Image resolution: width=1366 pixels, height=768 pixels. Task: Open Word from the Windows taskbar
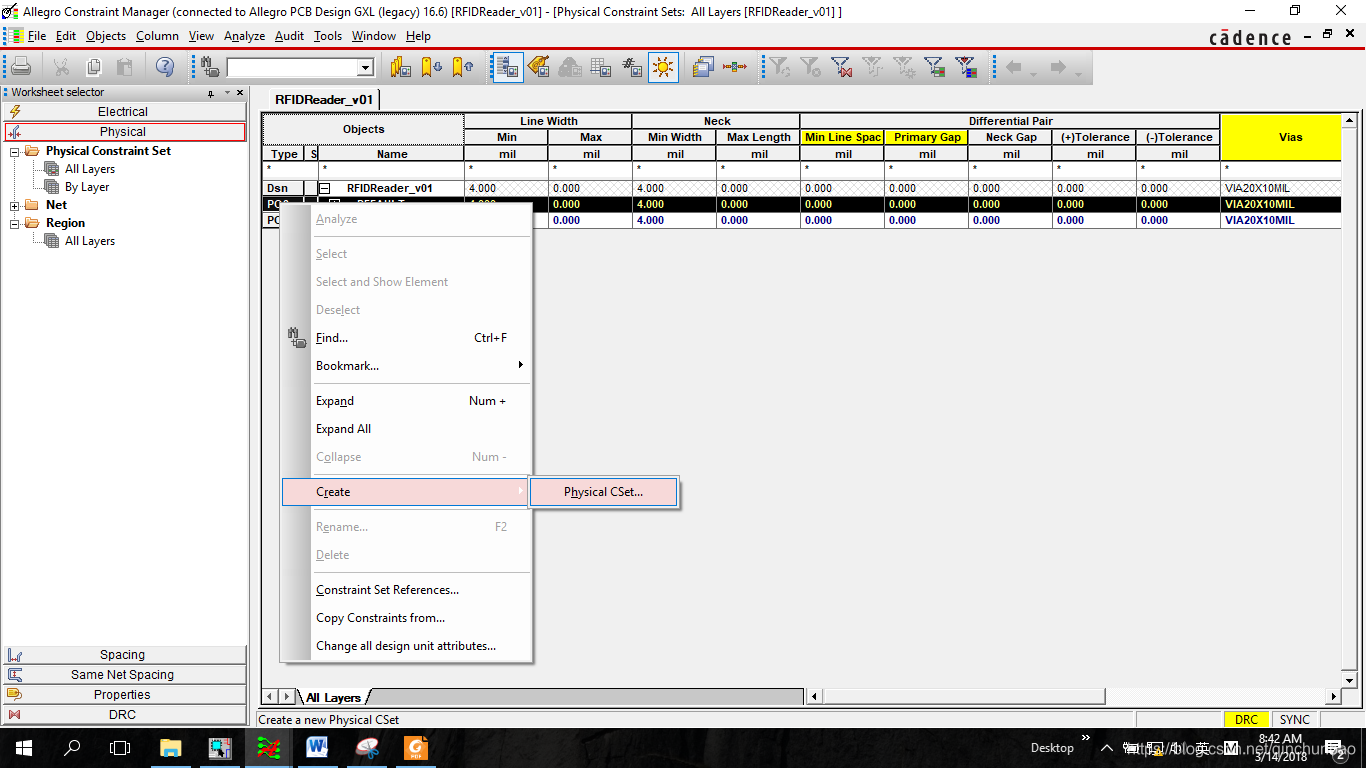point(317,747)
